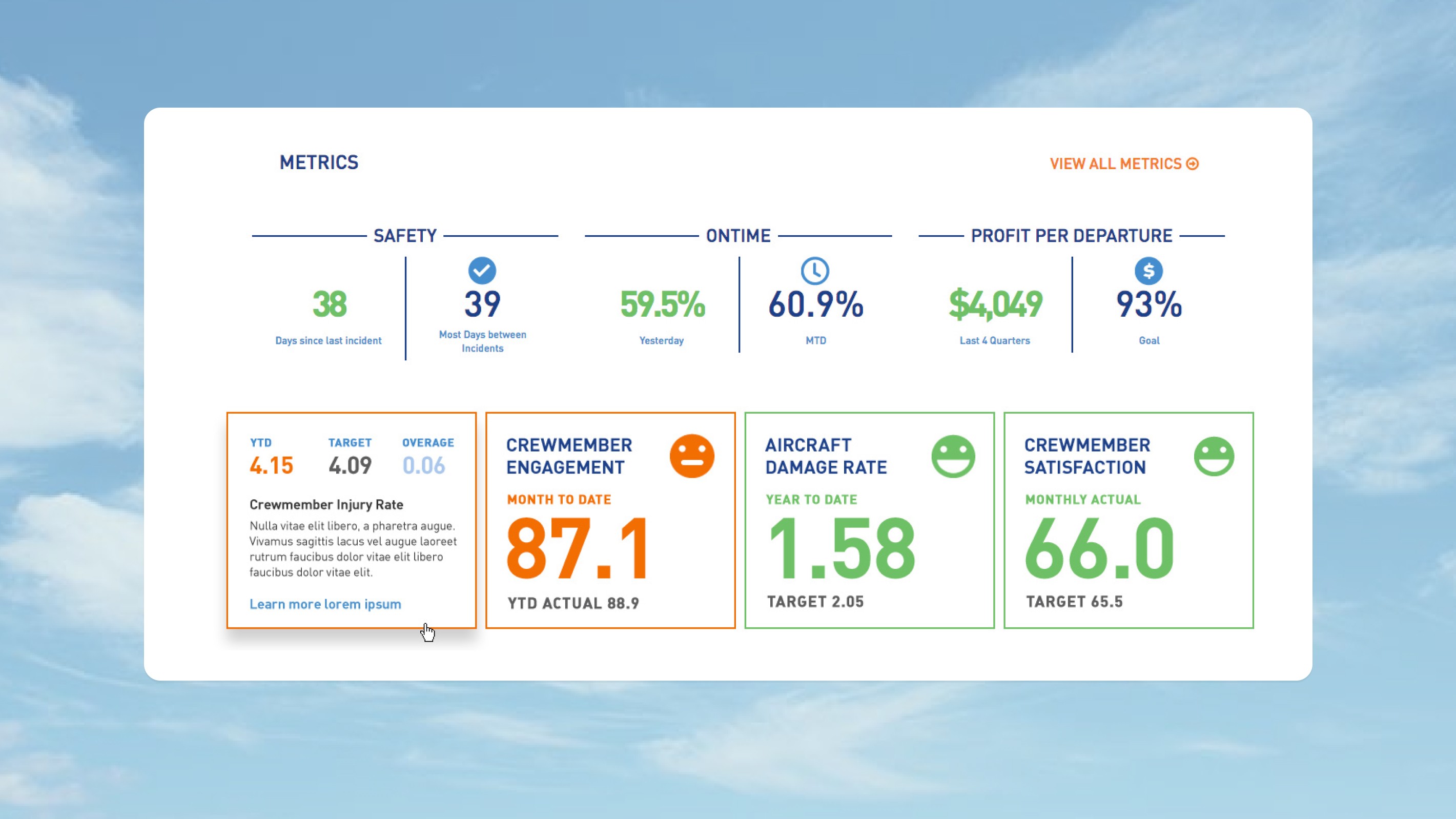Click the MONTH TO DATE label
The width and height of the screenshot is (1456, 819).
click(559, 500)
